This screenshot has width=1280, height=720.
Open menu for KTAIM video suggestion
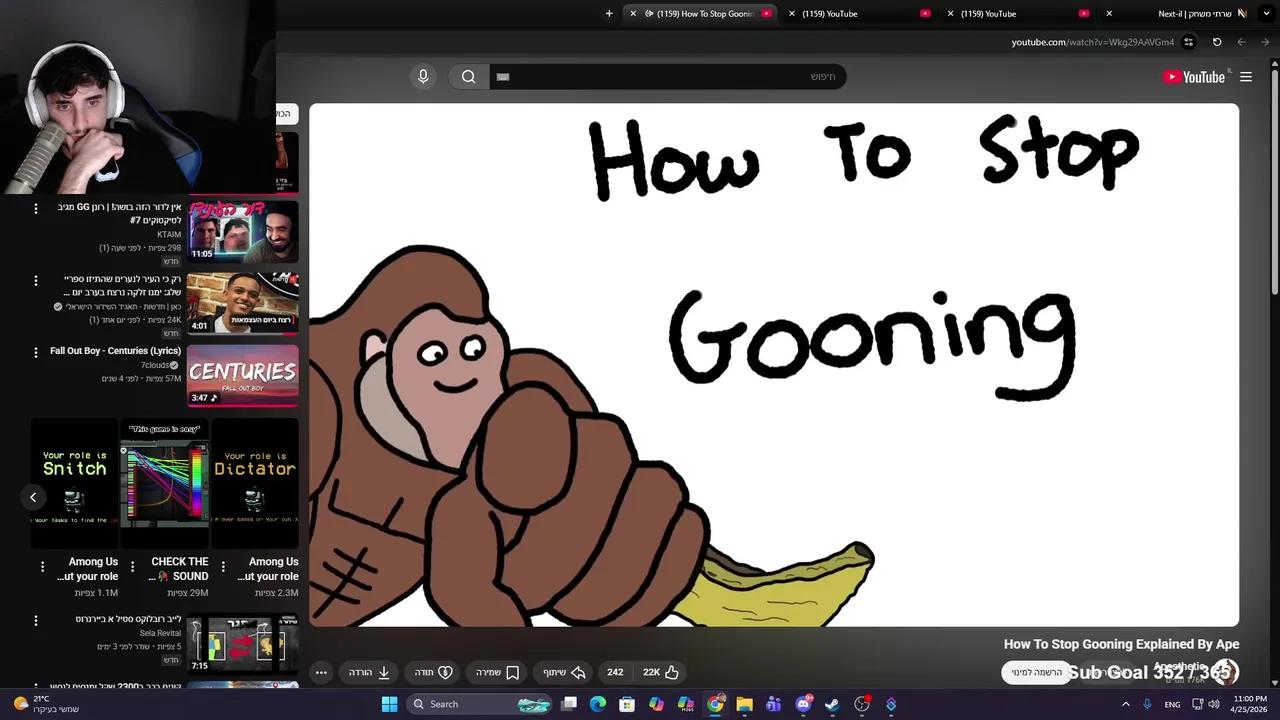tap(36, 208)
